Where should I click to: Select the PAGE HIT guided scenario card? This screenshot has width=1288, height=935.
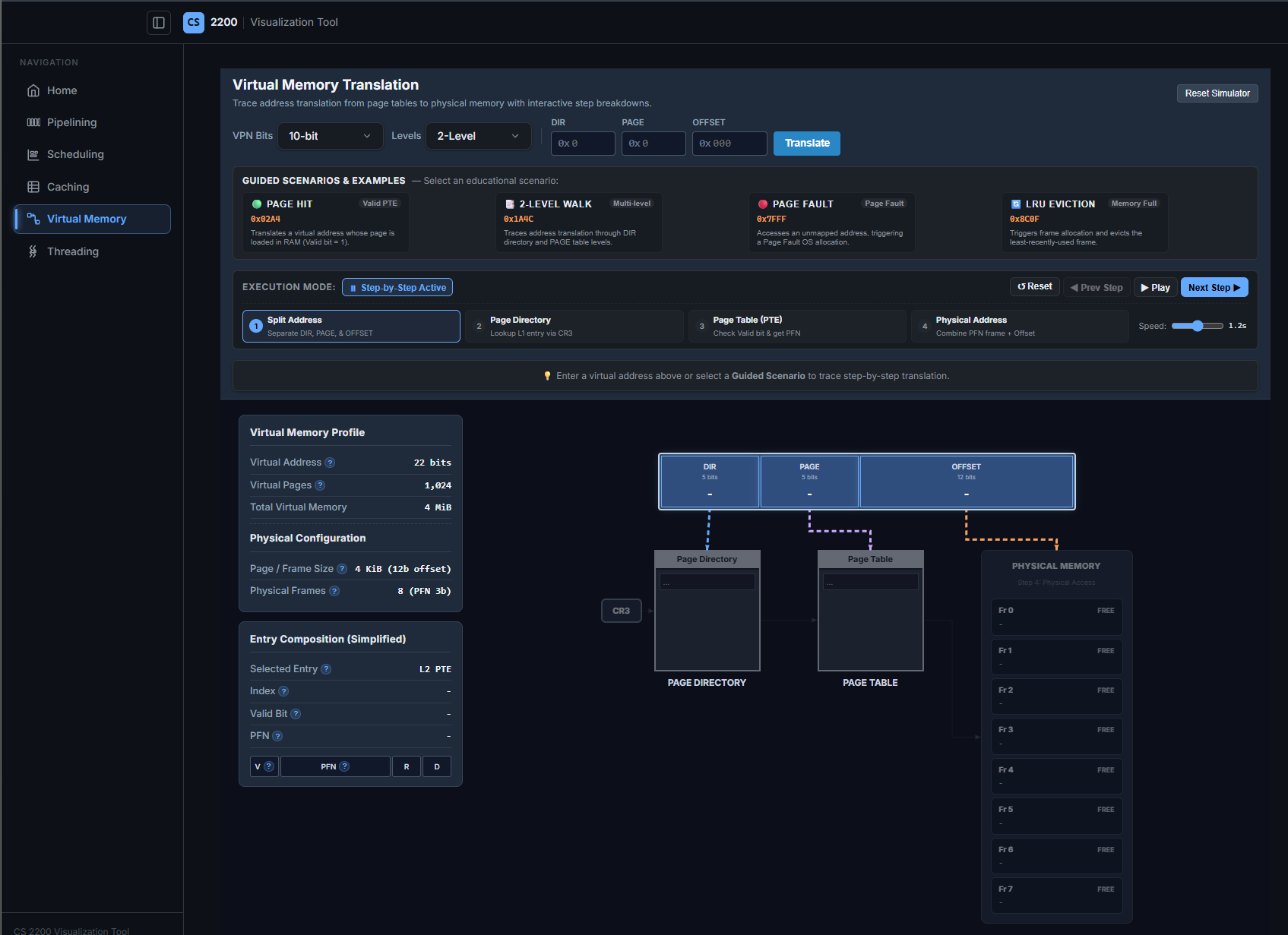pyautogui.click(x=326, y=223)
